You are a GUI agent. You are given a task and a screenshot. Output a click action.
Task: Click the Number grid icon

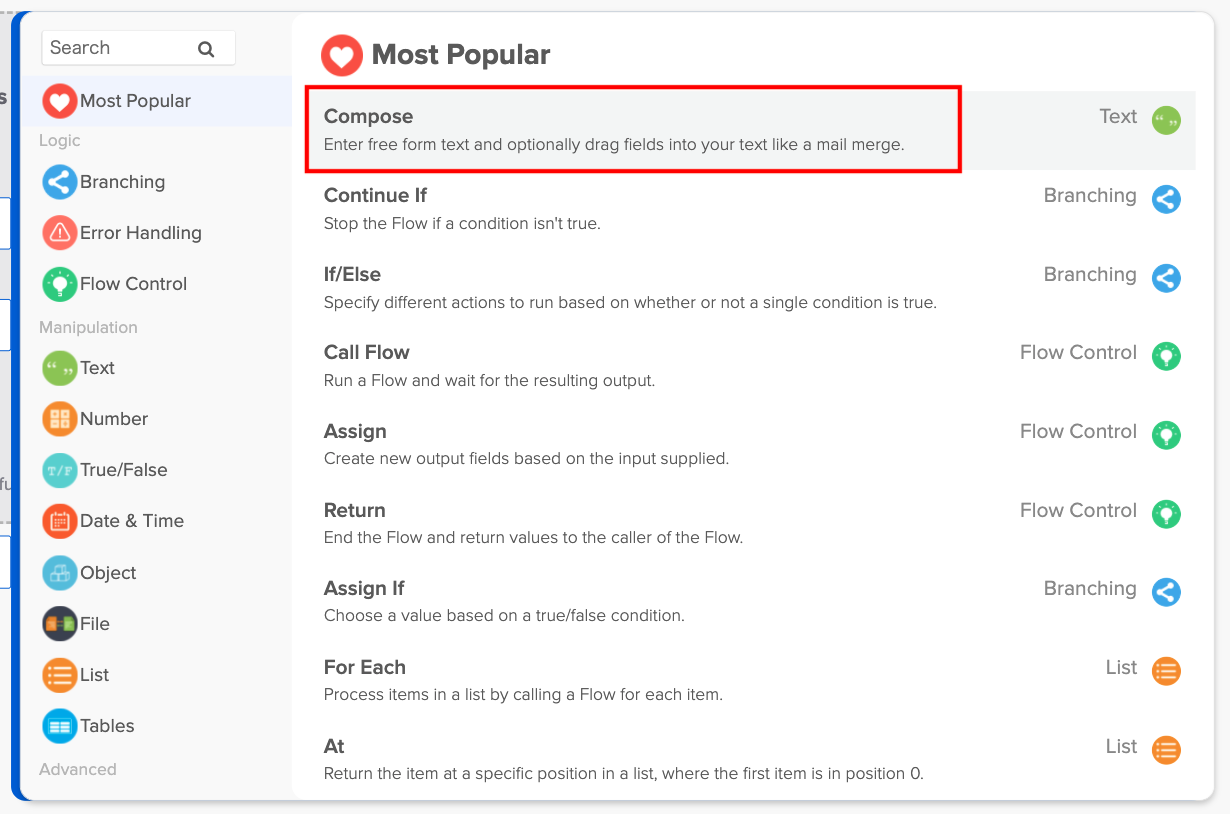(x=60, y=419)
